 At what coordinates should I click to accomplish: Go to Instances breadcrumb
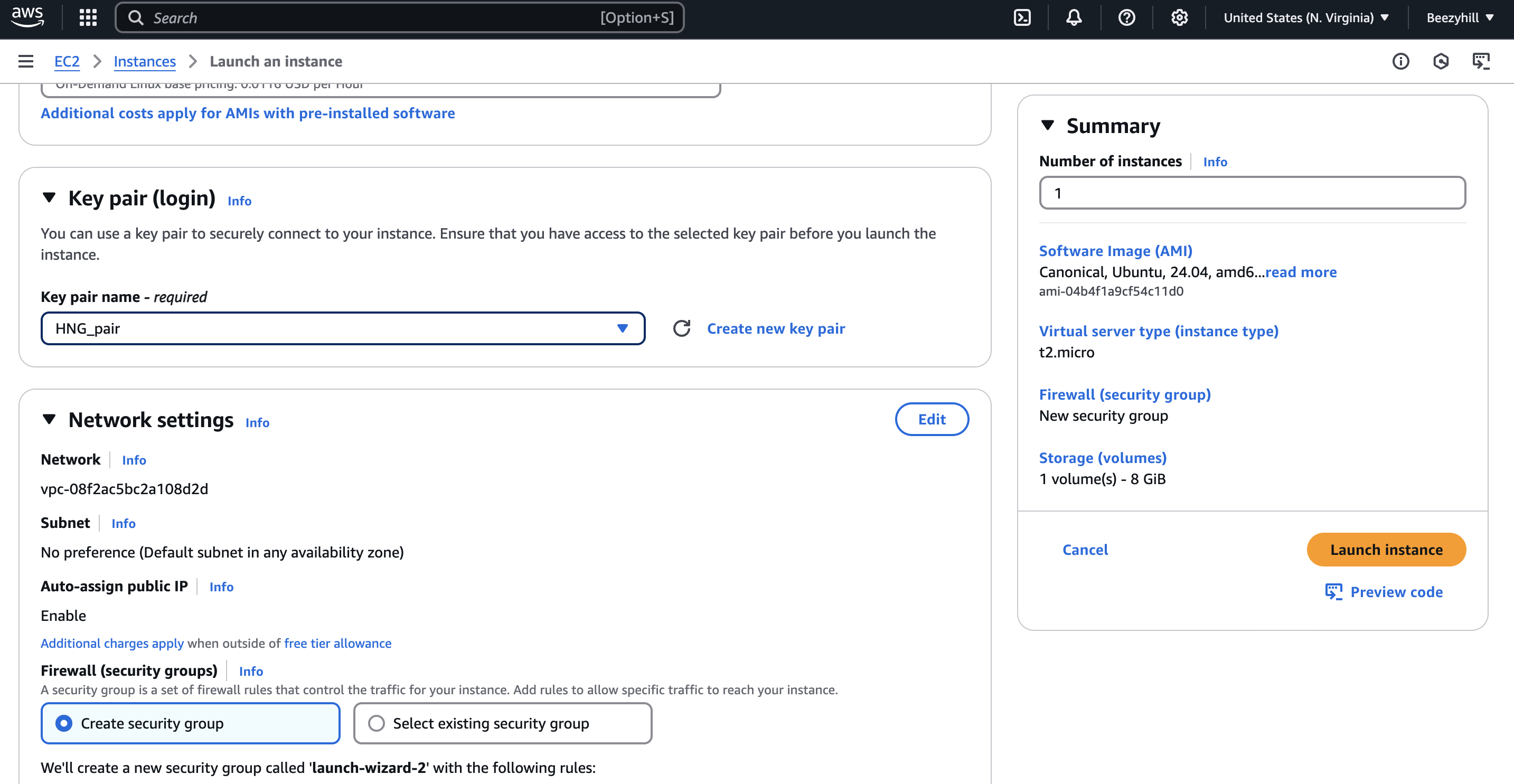(x=145, y=61)
